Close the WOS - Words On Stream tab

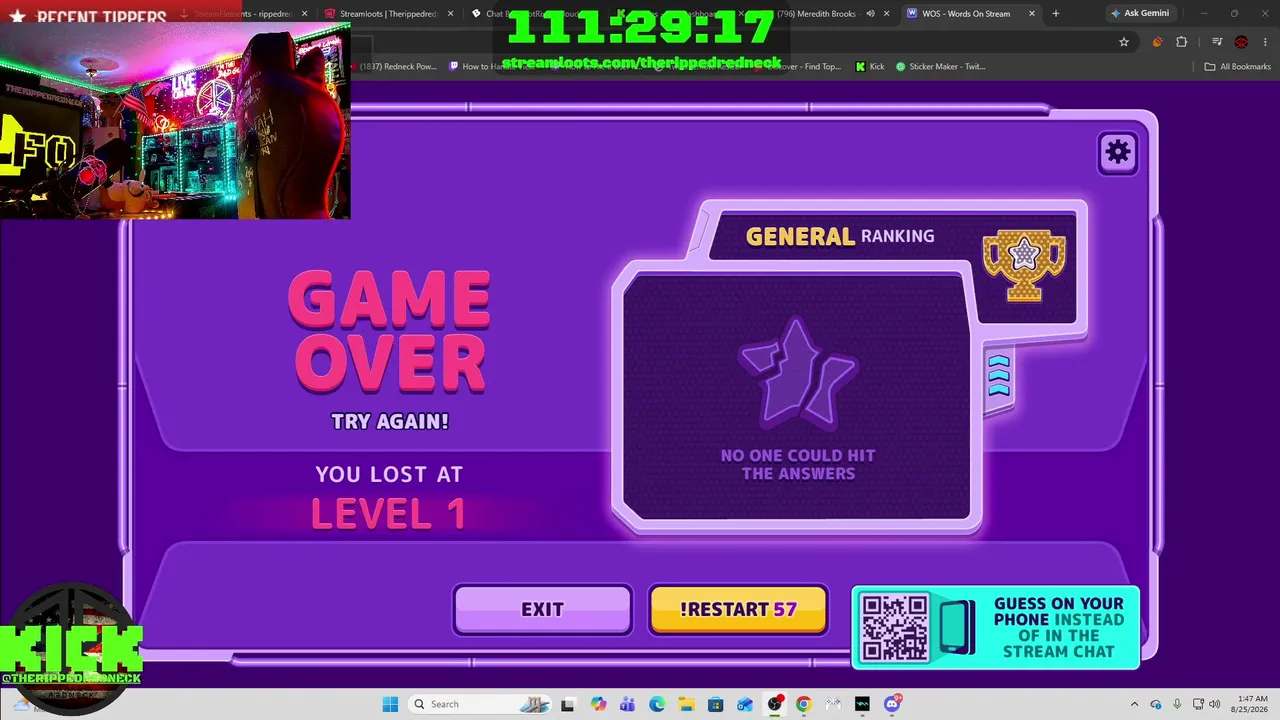1031,14
